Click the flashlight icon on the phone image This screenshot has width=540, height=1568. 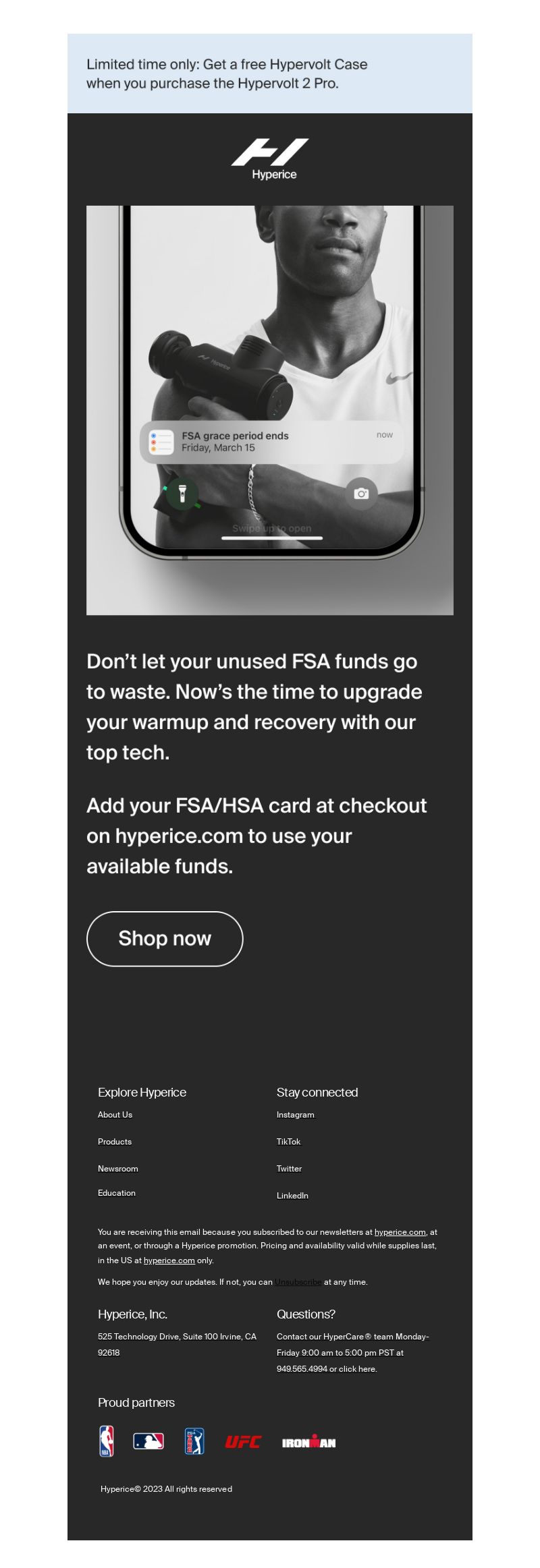click(182, 493)
